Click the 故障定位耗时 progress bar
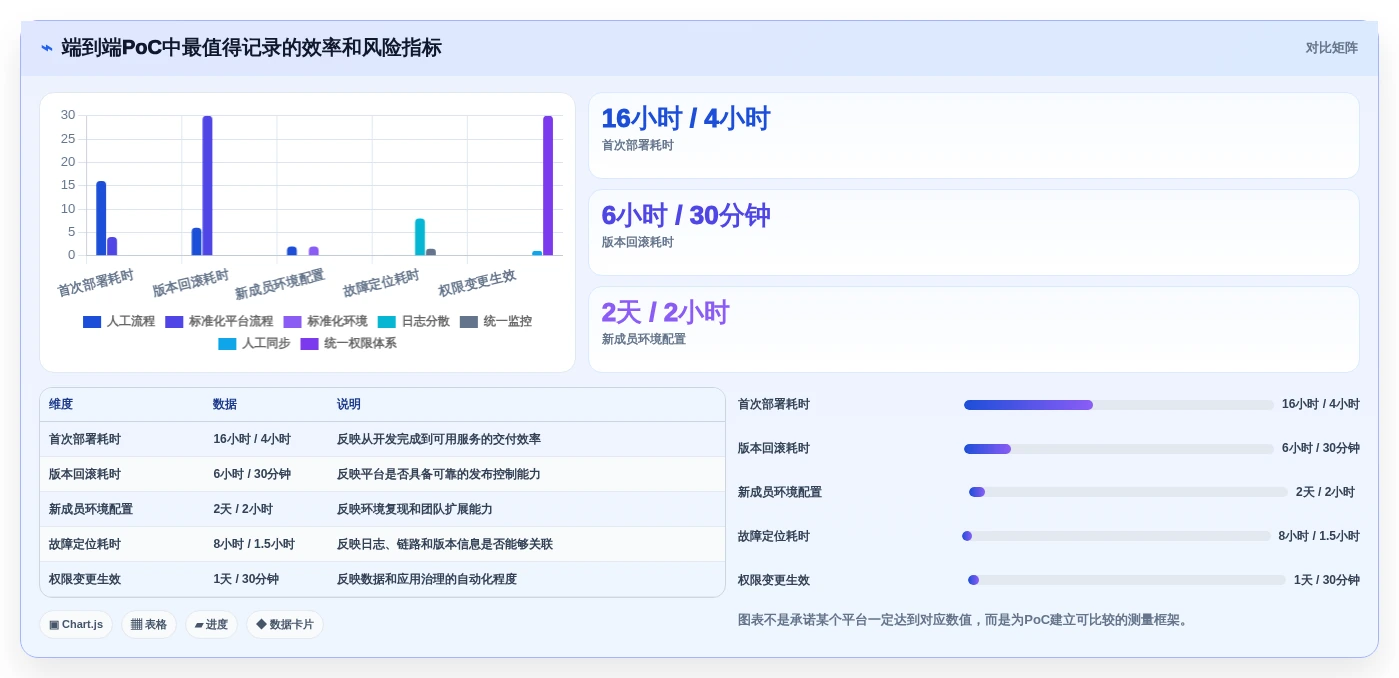This screenshot has width=1399, height=678. [x=1116, y=537]
